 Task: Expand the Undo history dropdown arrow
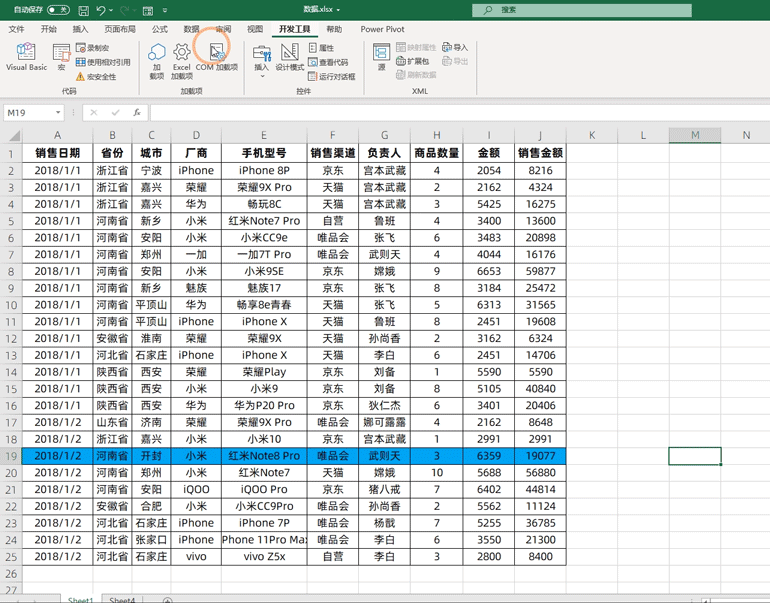(111, 10)
